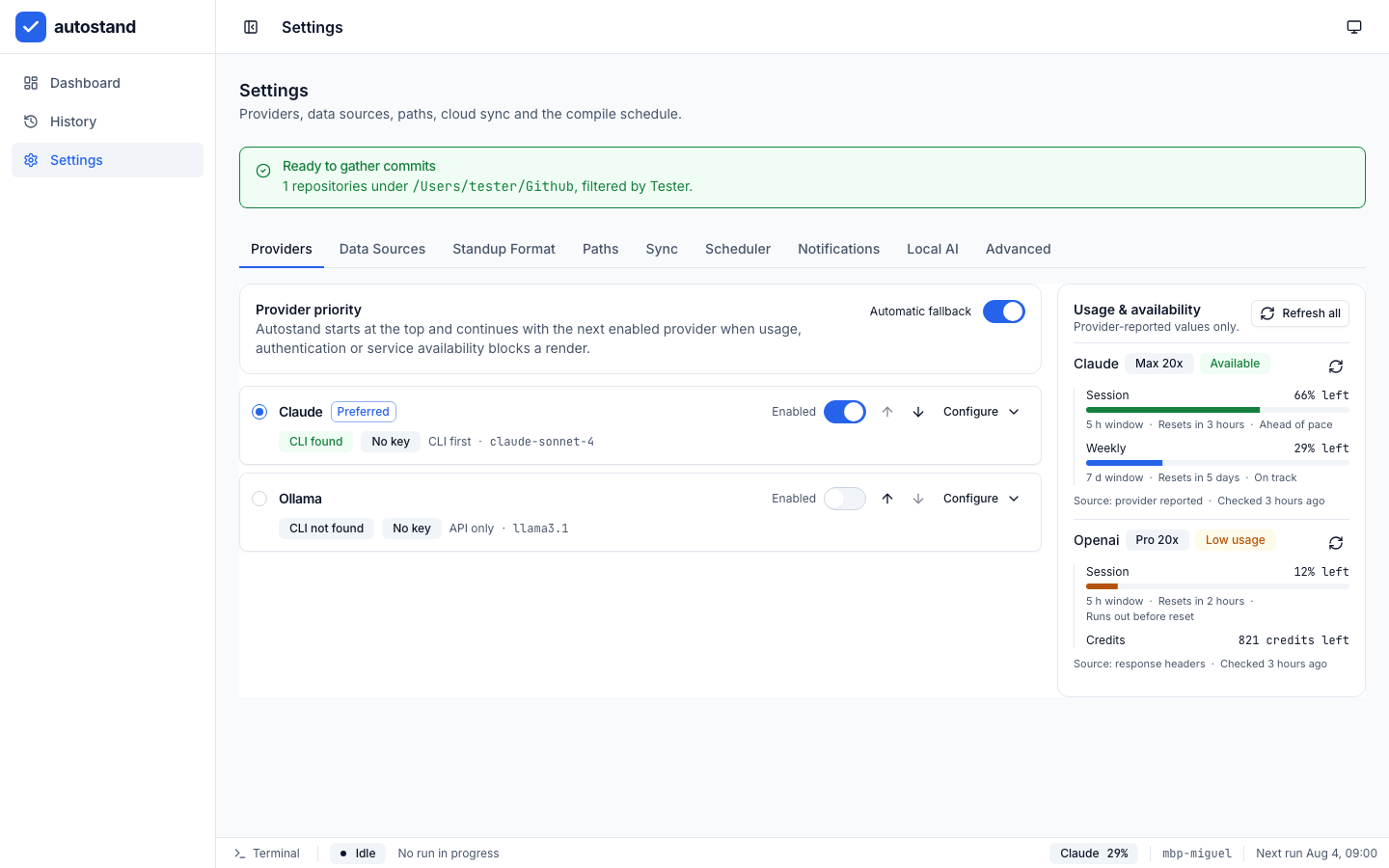Image resolution: width=1389 pixels, height=868 pixels.
Task: Open the Terminal from status bar
Action: [267, 854]
